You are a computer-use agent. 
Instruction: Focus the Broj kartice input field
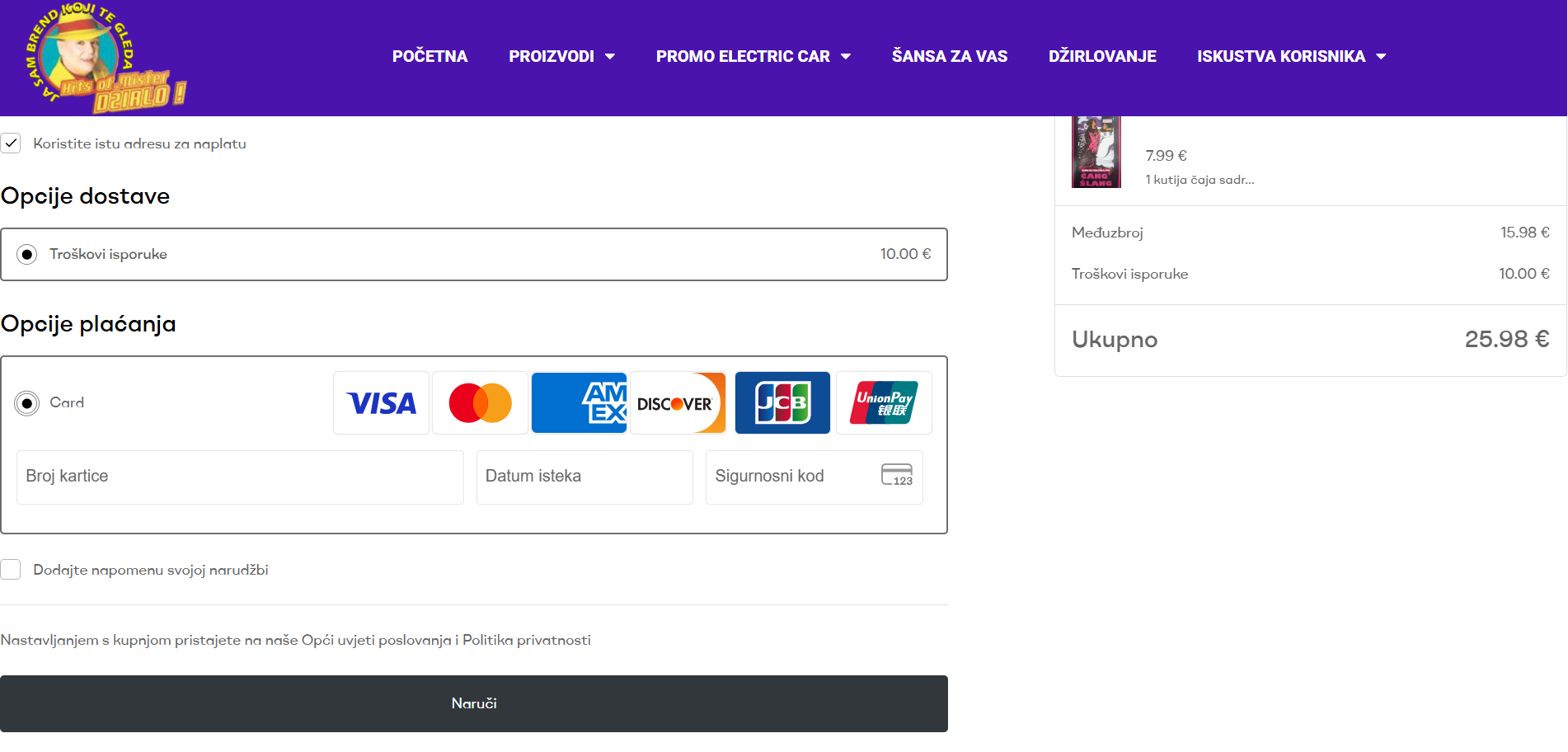pos(240,477)
